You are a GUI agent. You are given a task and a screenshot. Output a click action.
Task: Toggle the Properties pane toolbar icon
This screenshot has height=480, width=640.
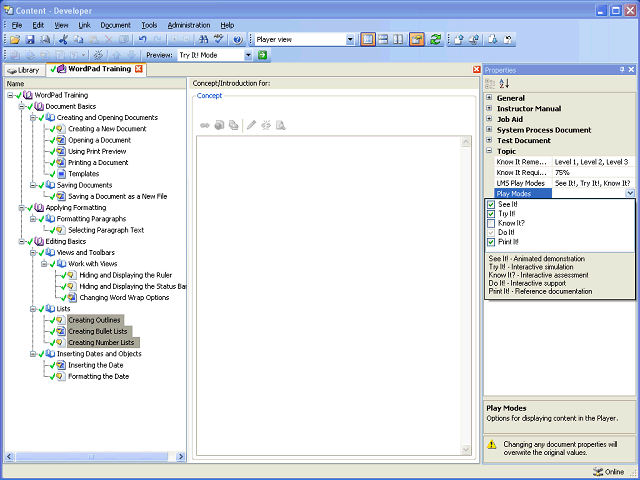click(x=417, y=40)
